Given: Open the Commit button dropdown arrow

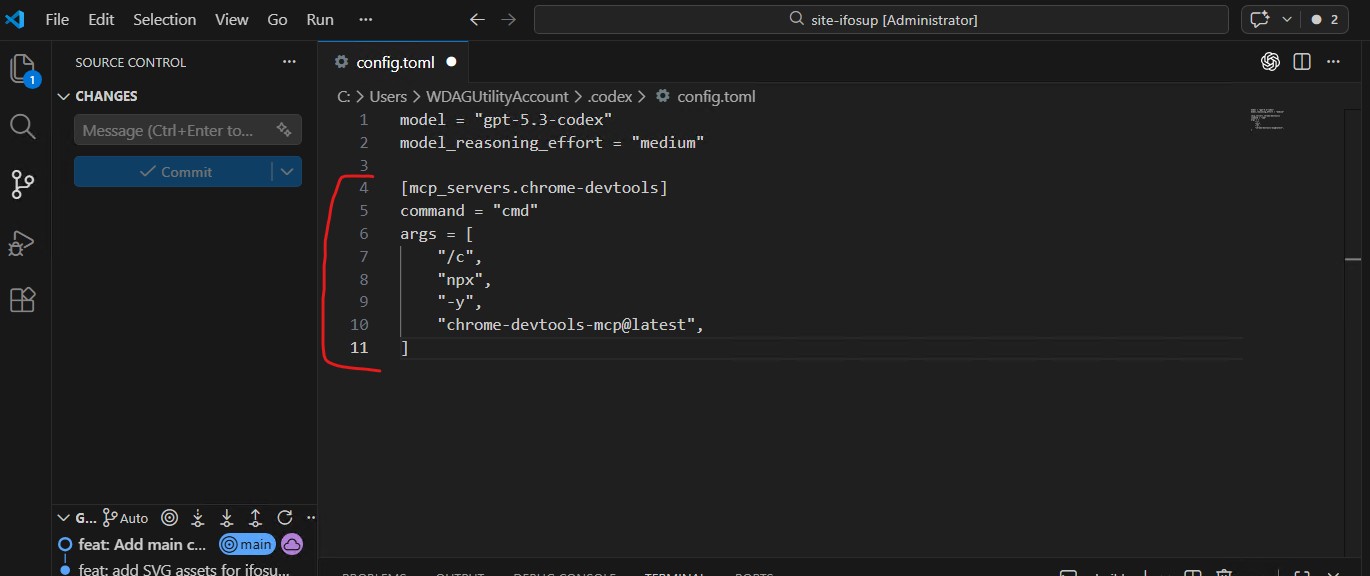Looking at the screenshot, I should tap(287, 171).
